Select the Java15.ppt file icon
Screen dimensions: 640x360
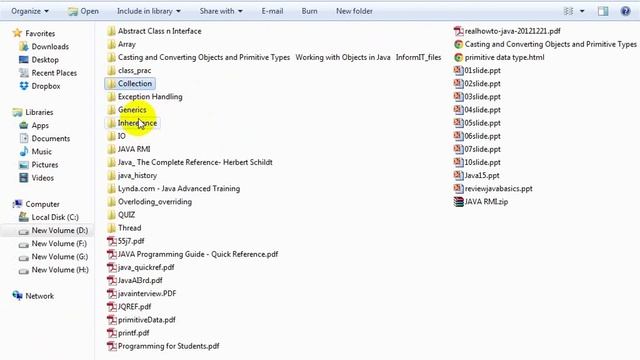click(458, 176)
